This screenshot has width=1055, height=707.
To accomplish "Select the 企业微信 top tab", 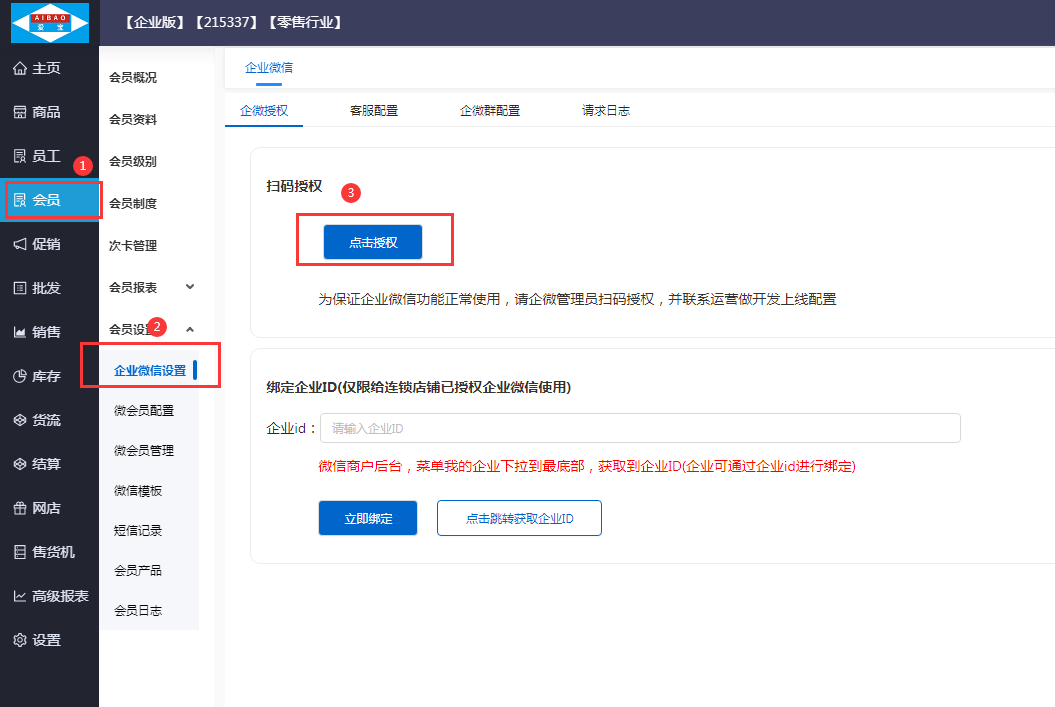I will pos(268,67).
